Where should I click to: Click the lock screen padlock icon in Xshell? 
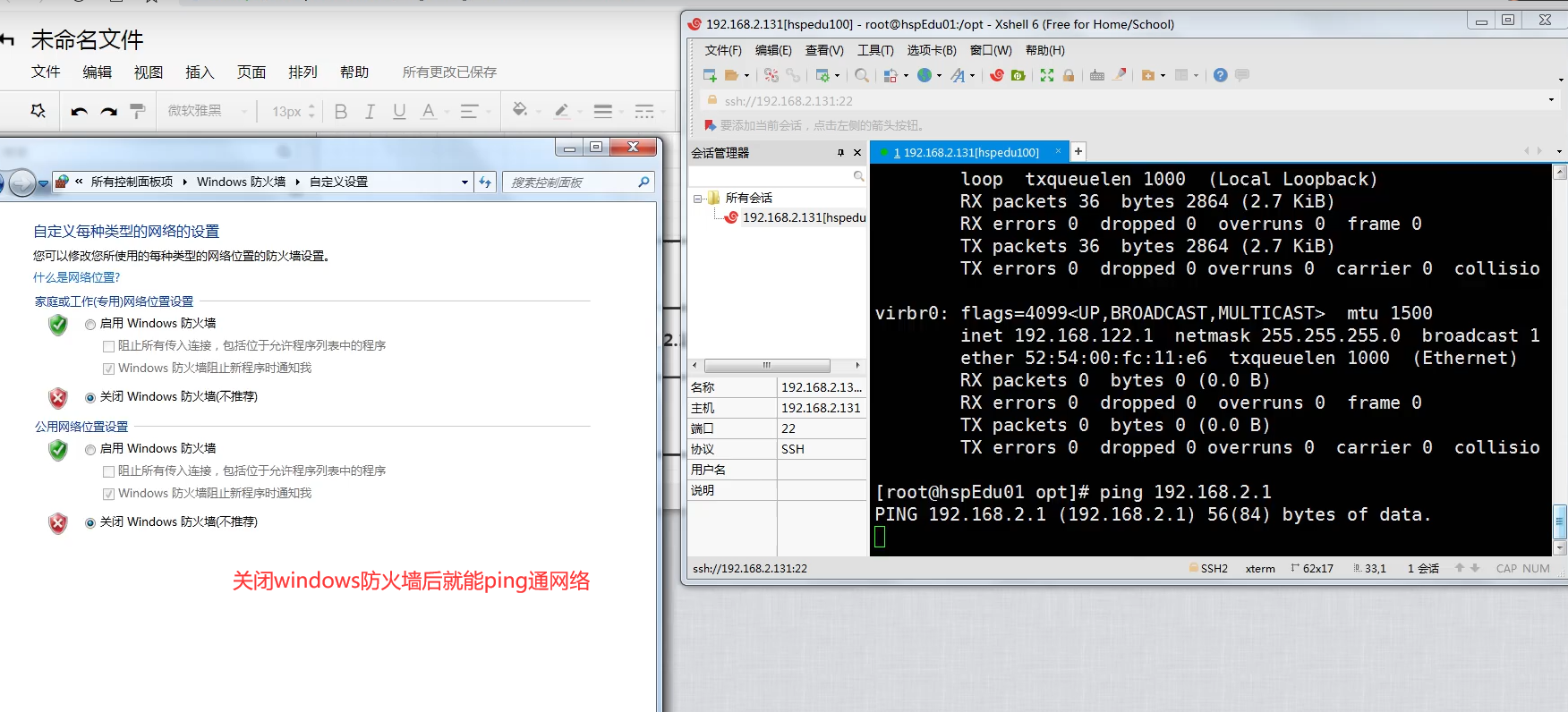pyautogui.click(x=1069, y=75)
